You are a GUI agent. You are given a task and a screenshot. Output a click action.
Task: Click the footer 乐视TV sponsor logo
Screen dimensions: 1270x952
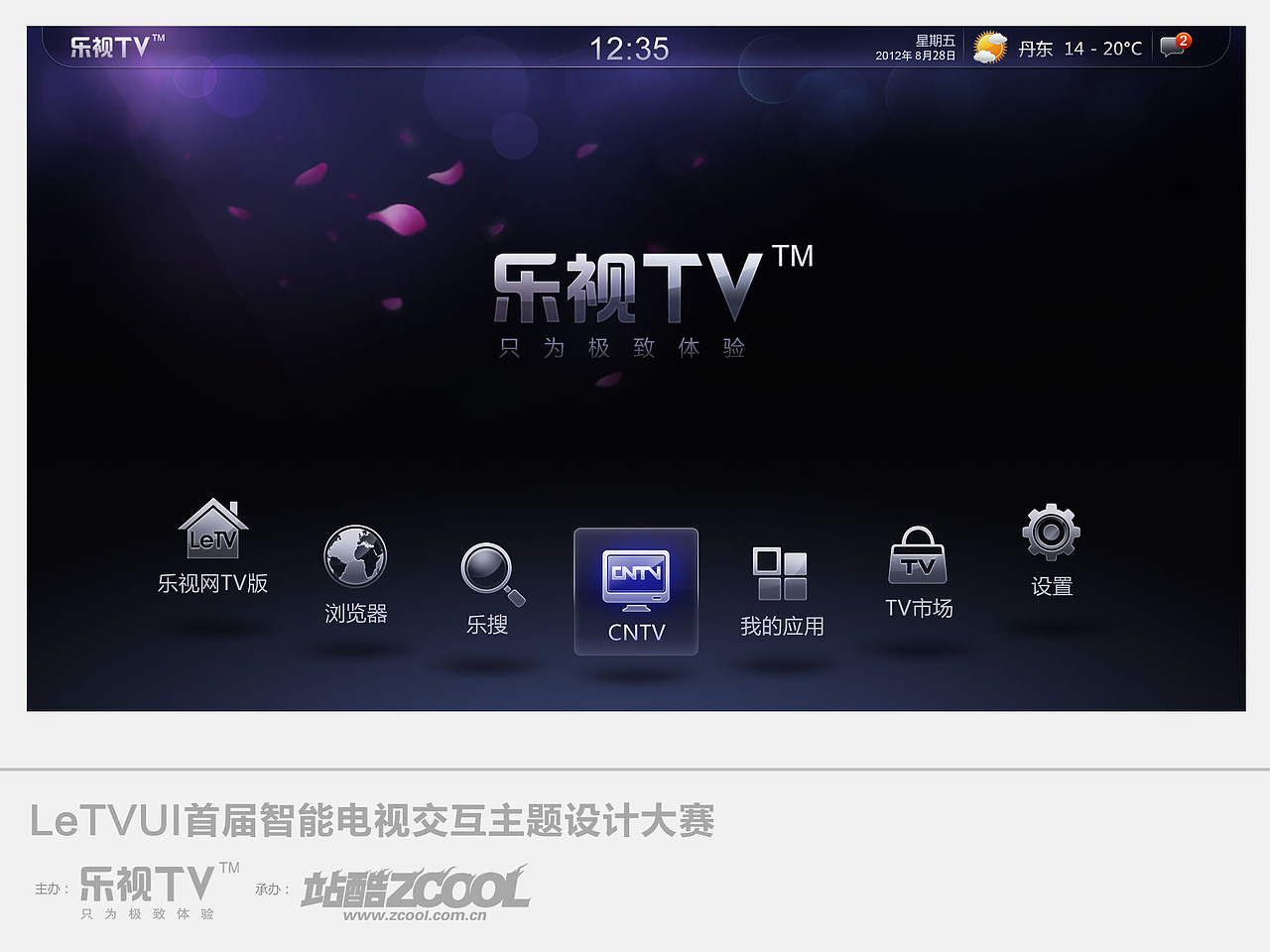(x=159, y=883)
